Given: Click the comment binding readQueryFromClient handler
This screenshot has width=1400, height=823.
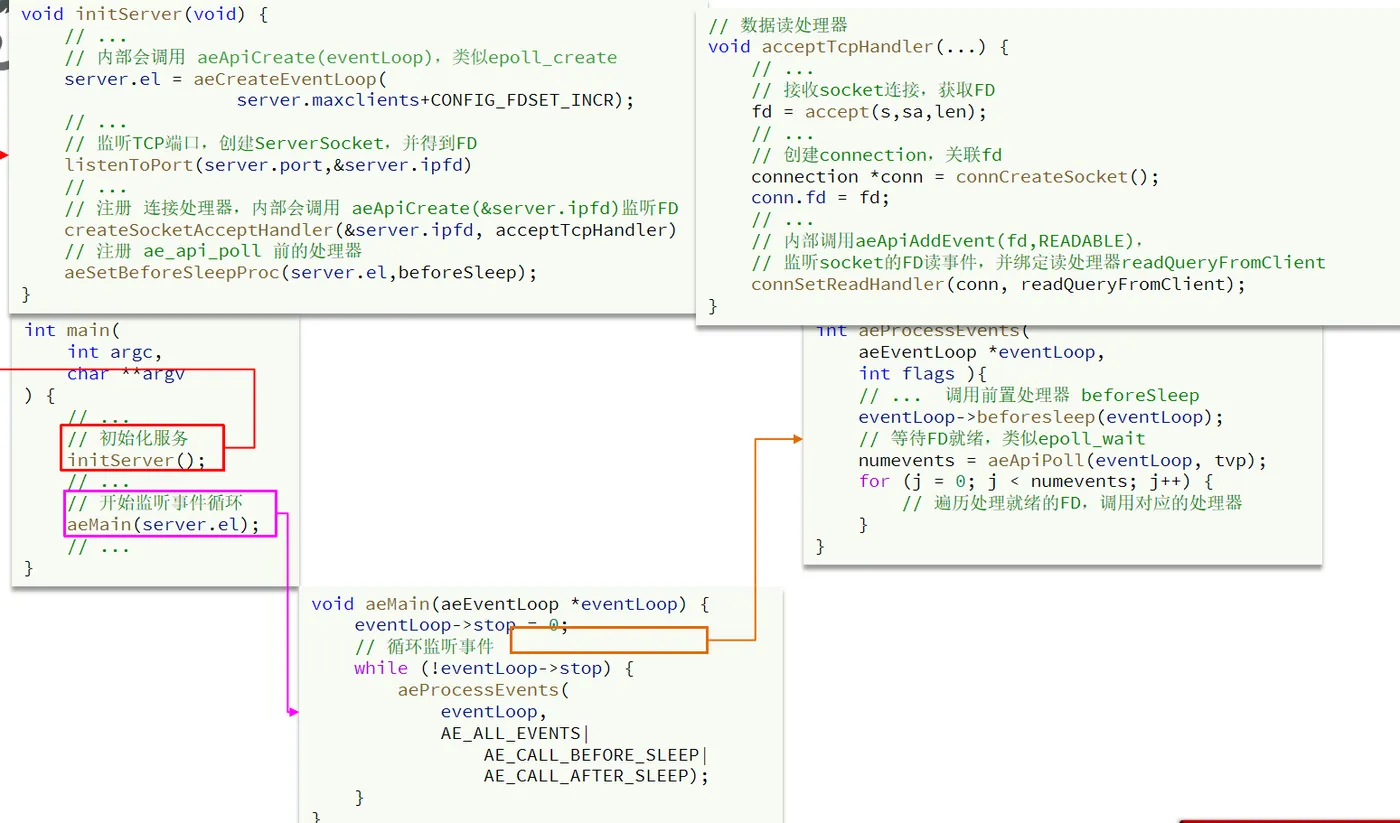Looking at the screenshot, I should pos(1038,263).
